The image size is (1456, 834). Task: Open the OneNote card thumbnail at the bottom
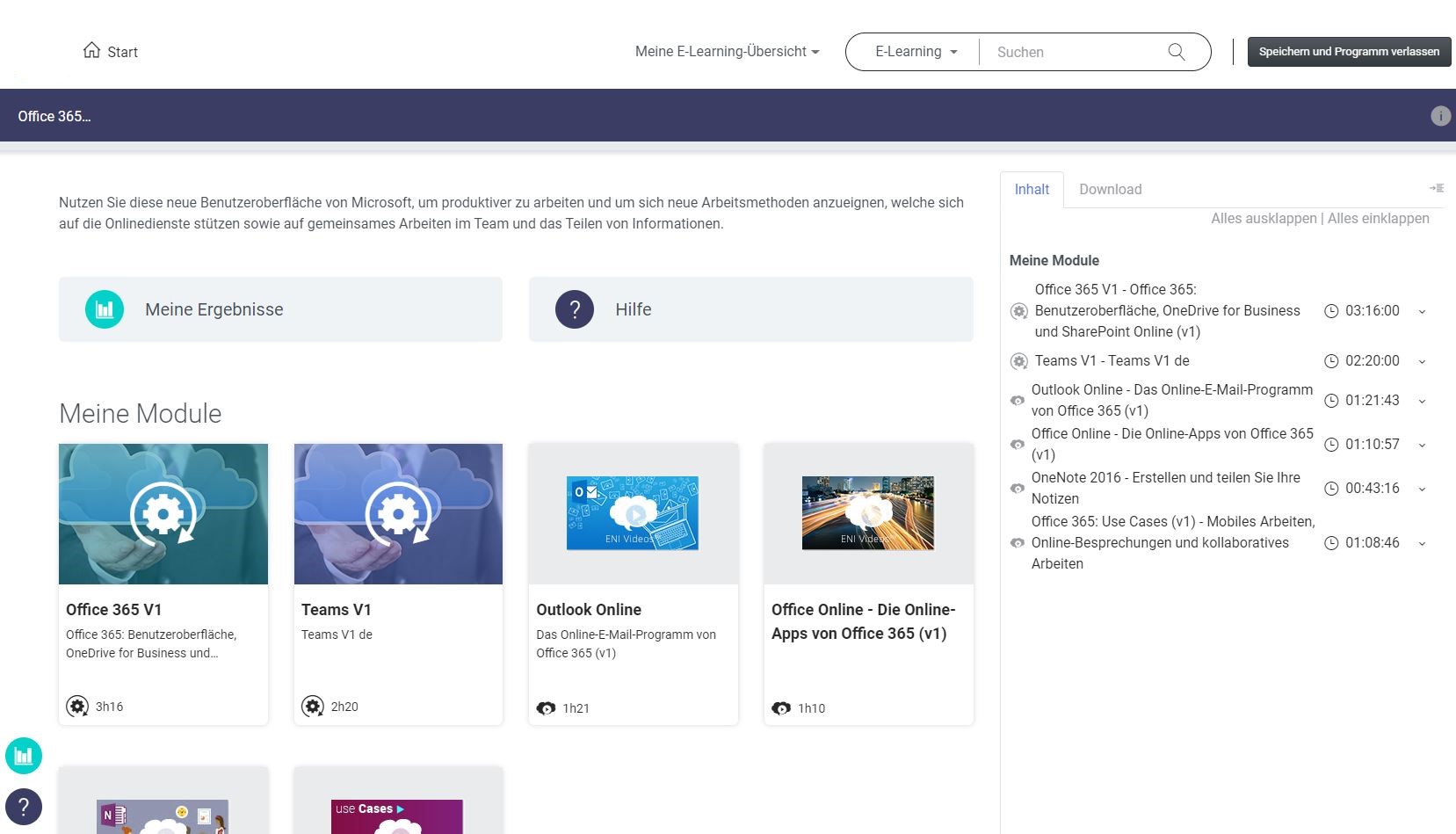tap(163, 816)
